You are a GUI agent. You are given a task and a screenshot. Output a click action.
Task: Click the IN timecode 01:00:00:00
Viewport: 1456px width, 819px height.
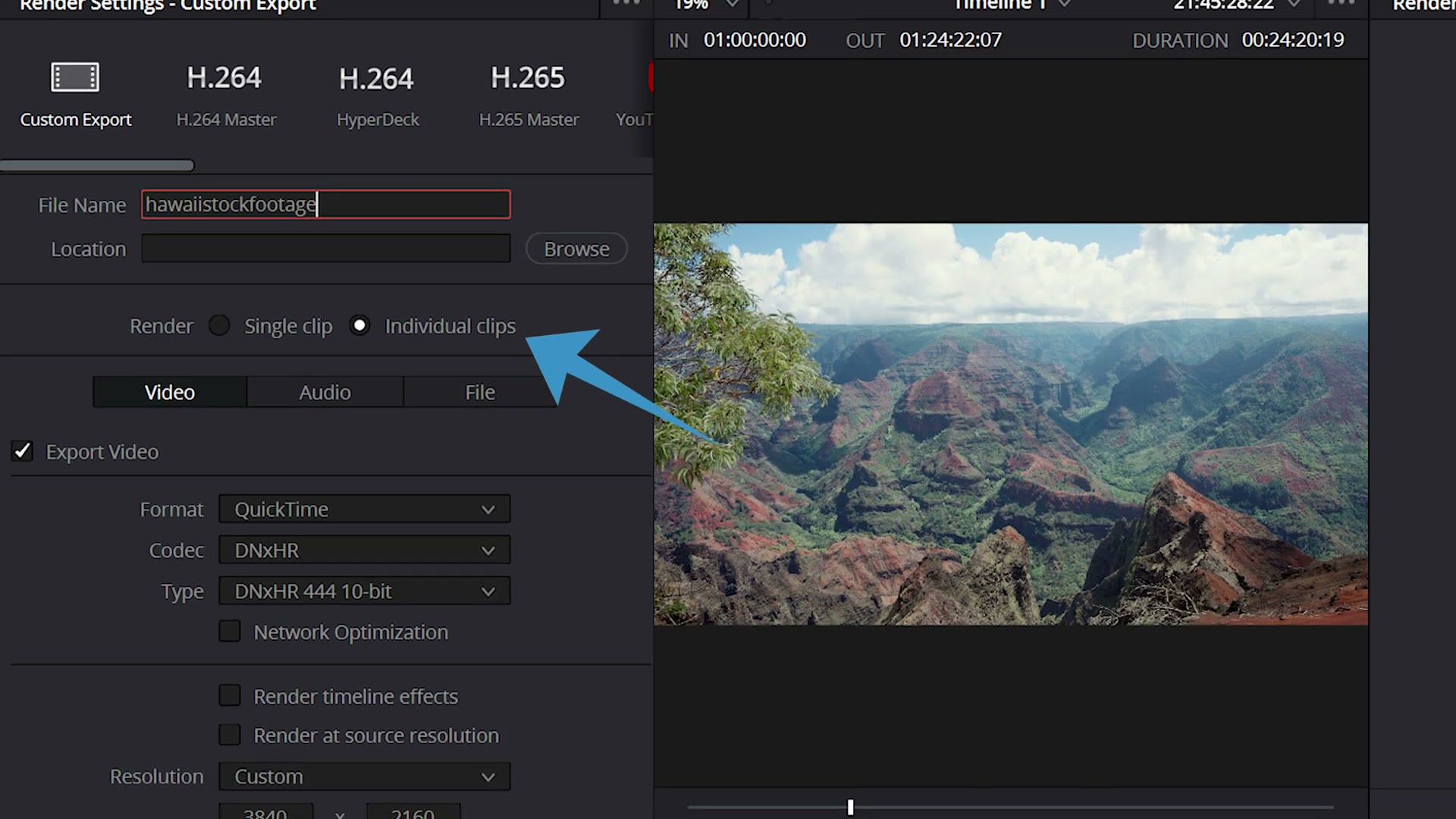tap(755, 40)
